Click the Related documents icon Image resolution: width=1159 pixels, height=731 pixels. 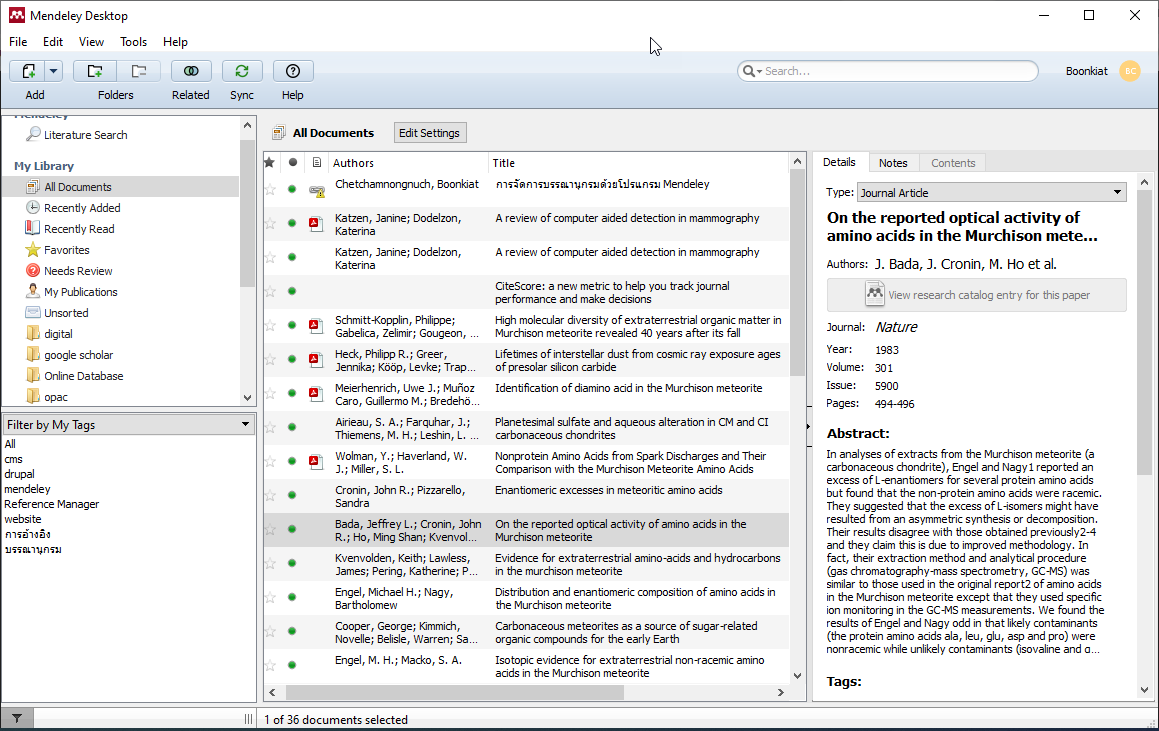tap(191, 71)
